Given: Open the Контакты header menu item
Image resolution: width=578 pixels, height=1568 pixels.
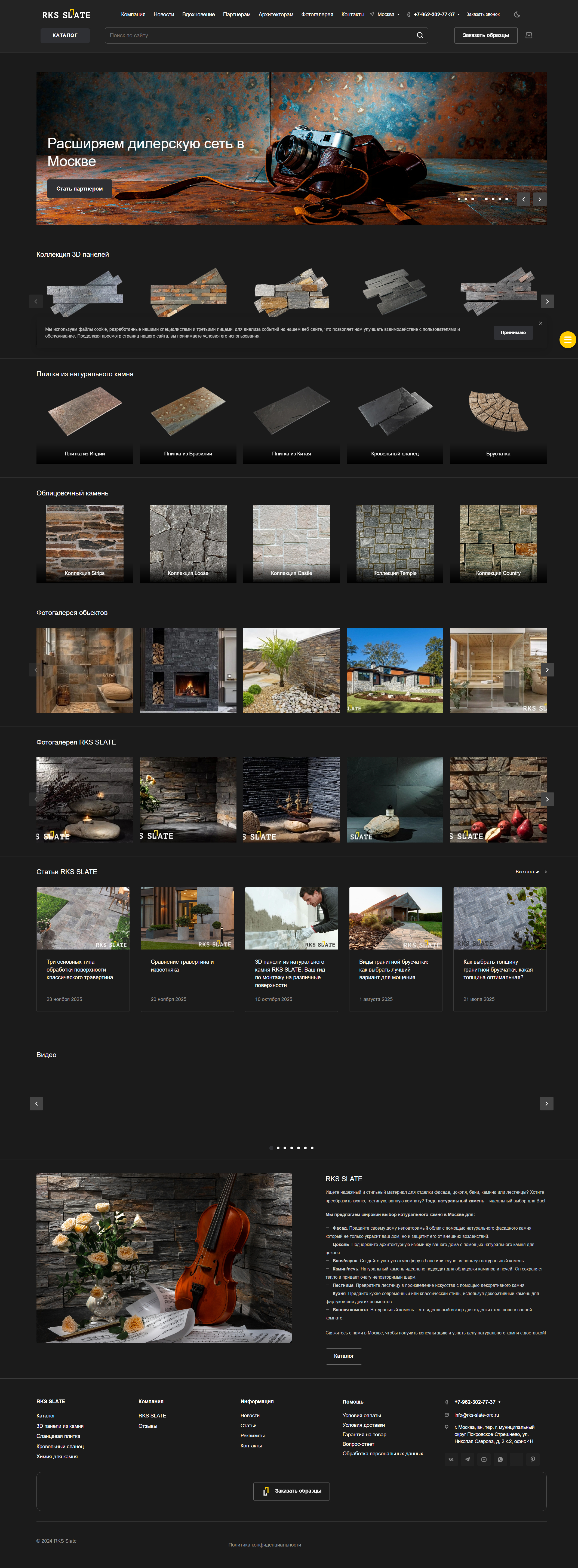Looking at the screenshot, I should (353, 15).
